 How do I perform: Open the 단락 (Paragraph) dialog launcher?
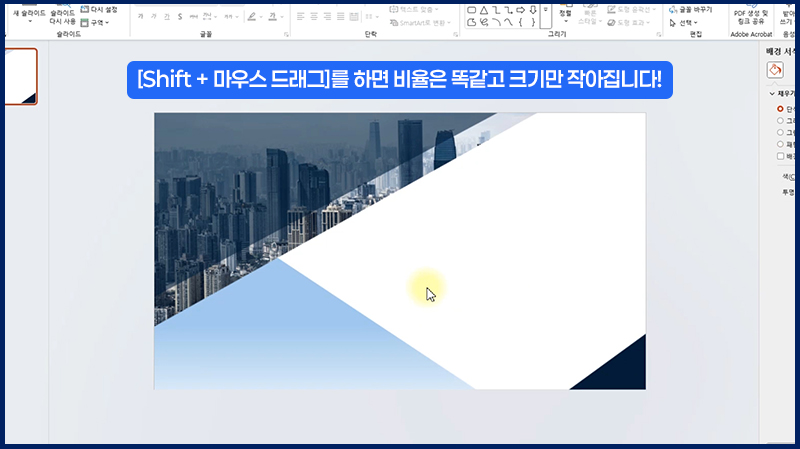(456, 35)
